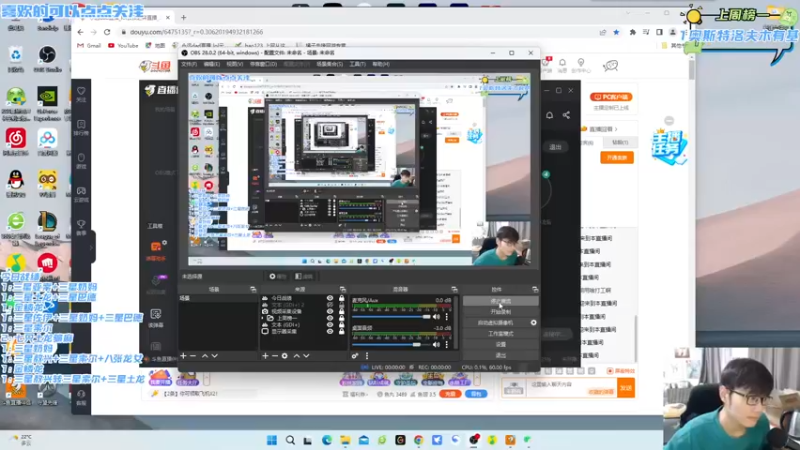
Task: Pop out the 控件 dock panel
Action: (x=535, y=289)
